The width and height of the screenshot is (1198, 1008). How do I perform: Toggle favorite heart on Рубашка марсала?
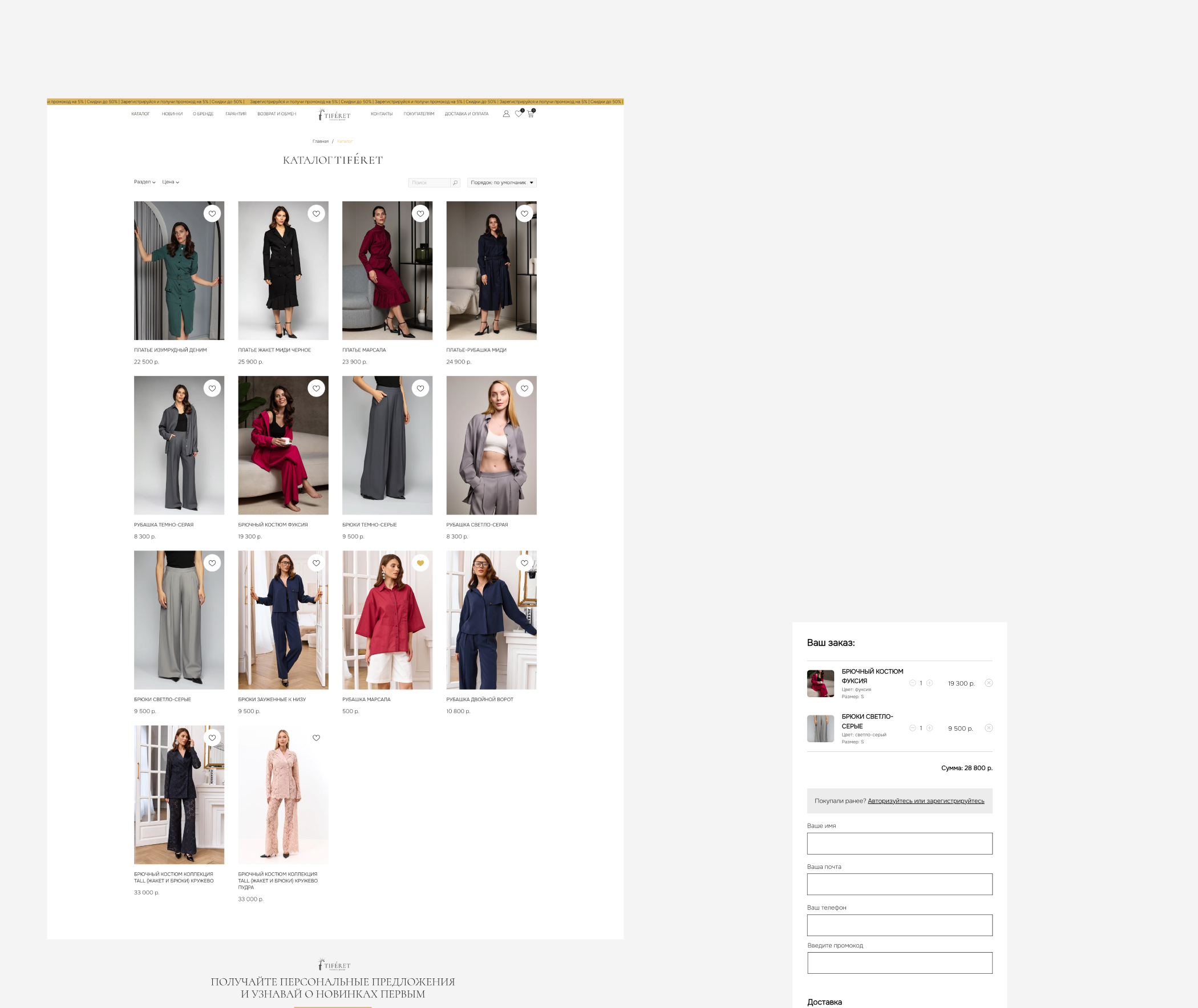[420, 563]
